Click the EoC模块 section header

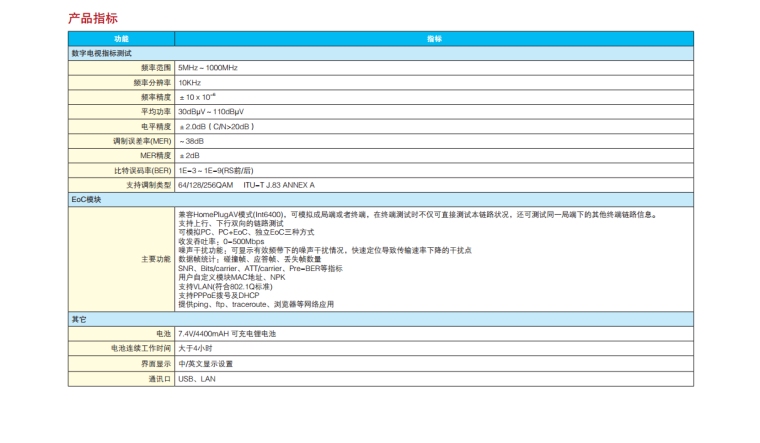(x=86, y=200)
